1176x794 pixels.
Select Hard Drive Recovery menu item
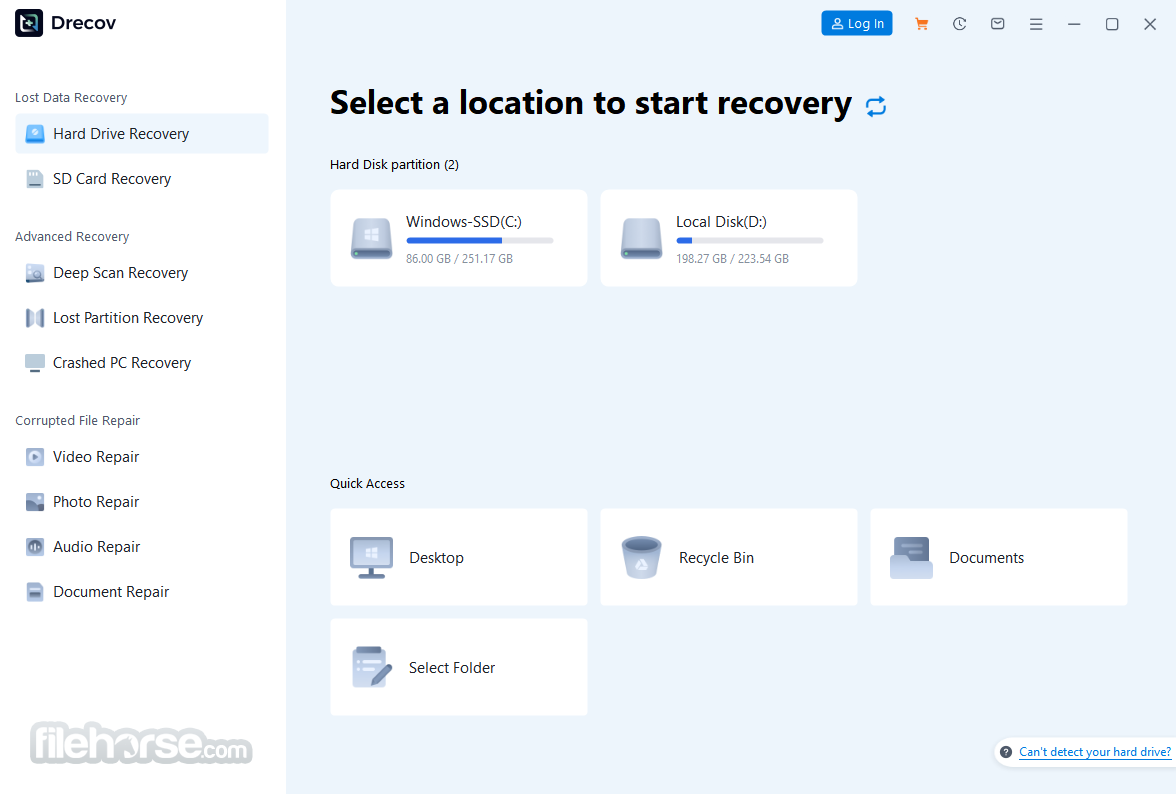tap(142, 133)
